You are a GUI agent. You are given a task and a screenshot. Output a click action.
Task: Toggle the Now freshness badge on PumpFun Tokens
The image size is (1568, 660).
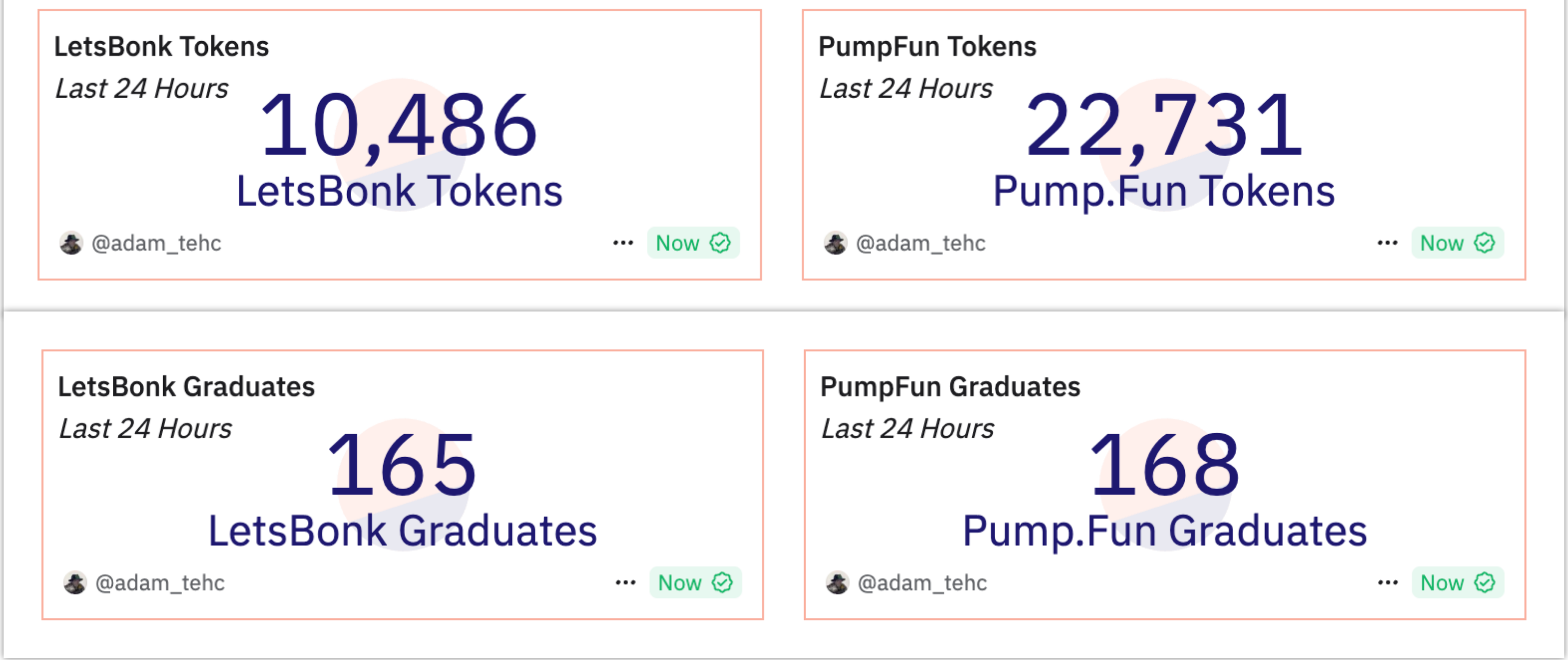tap(1442, 243)
